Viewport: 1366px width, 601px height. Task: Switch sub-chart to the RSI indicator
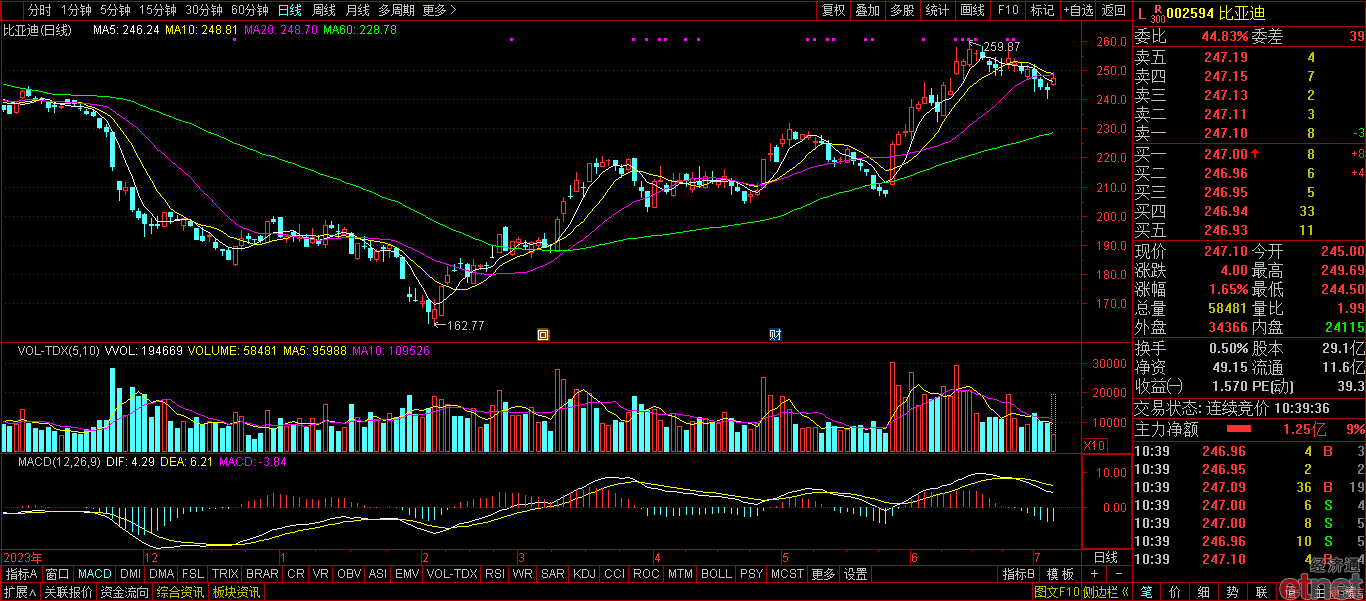pos(495,574)
